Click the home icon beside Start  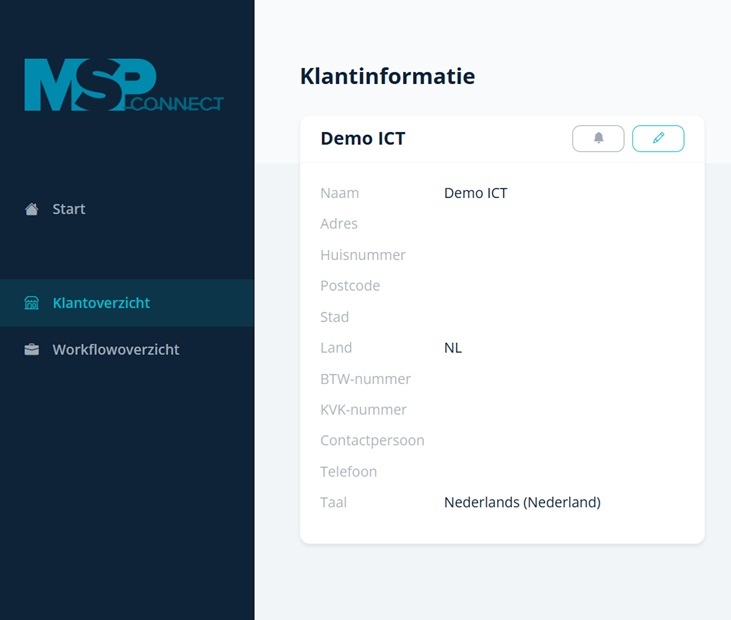[x=32, y=209]
